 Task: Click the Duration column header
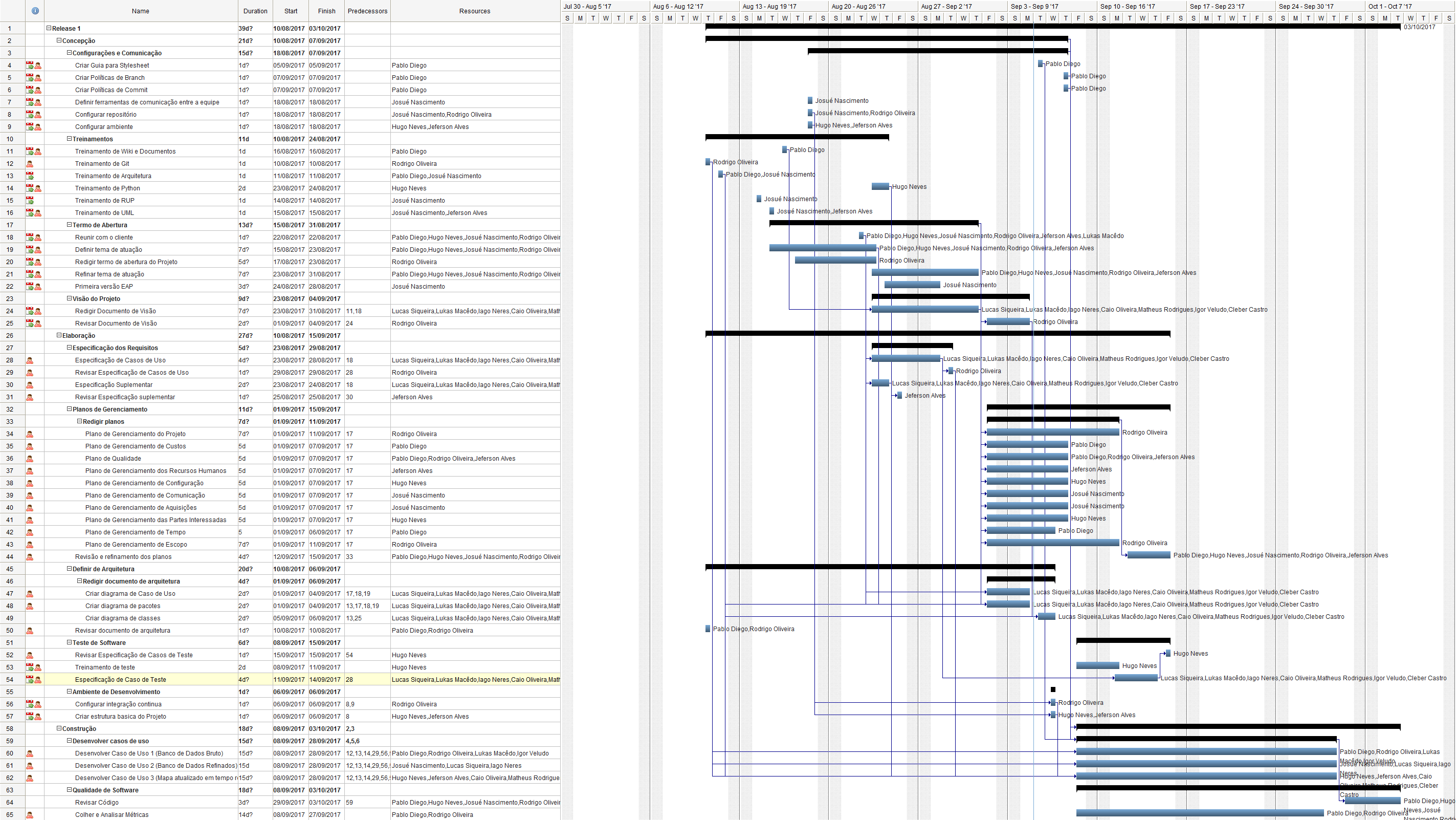click(255, 11)
